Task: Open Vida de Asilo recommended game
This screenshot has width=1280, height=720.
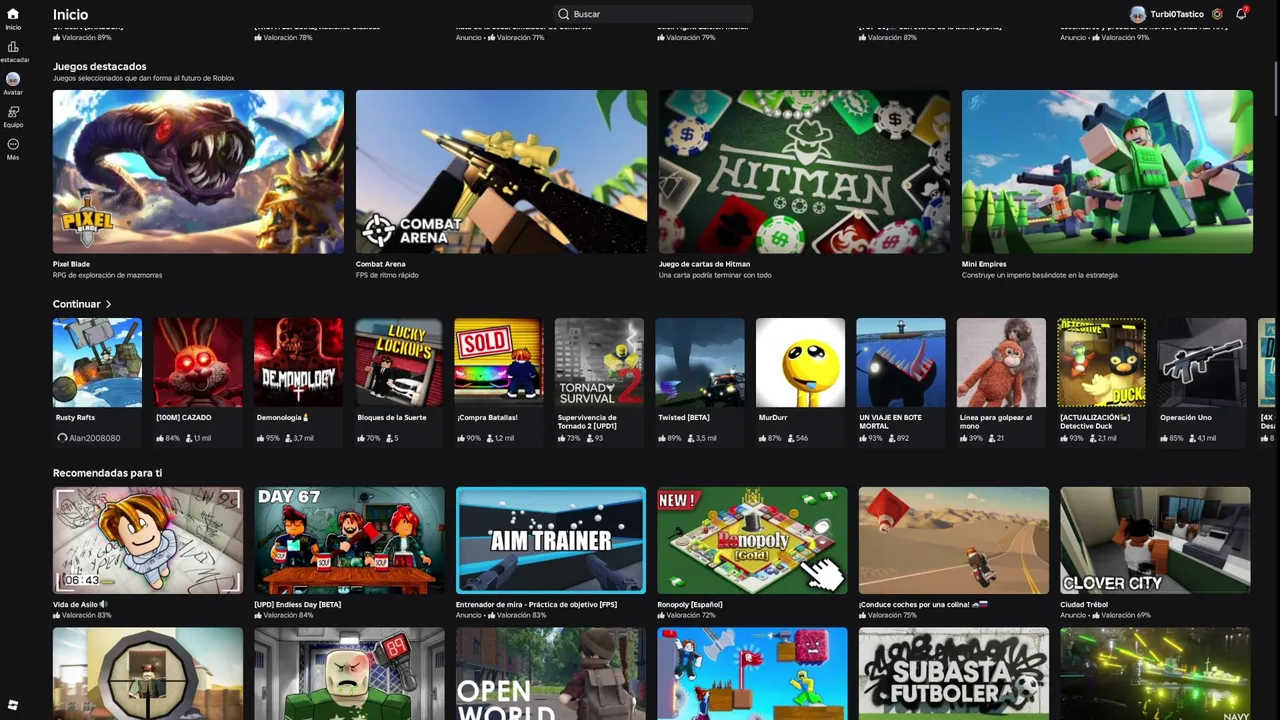Action: click(x=148, y=540)
